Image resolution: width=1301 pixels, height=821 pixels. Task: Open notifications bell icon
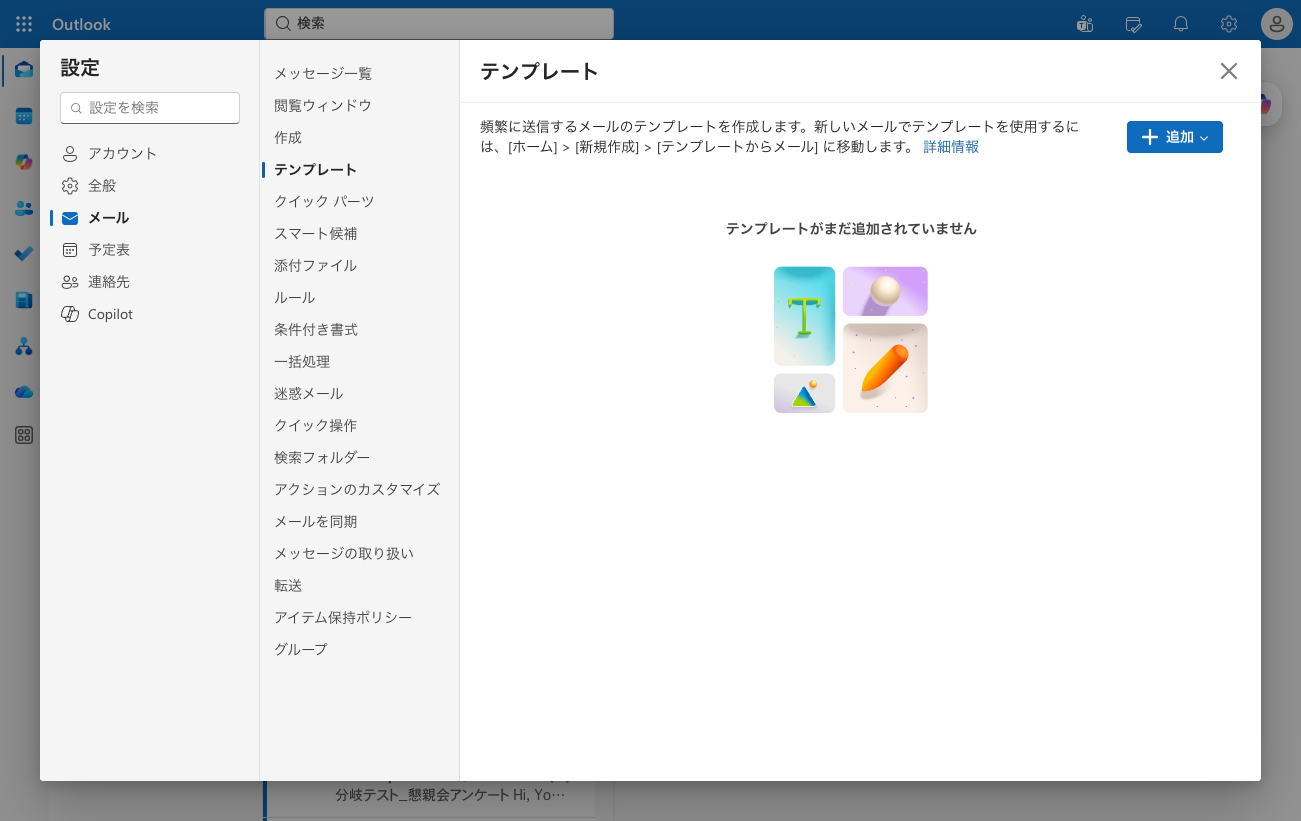coord(1181,24)
